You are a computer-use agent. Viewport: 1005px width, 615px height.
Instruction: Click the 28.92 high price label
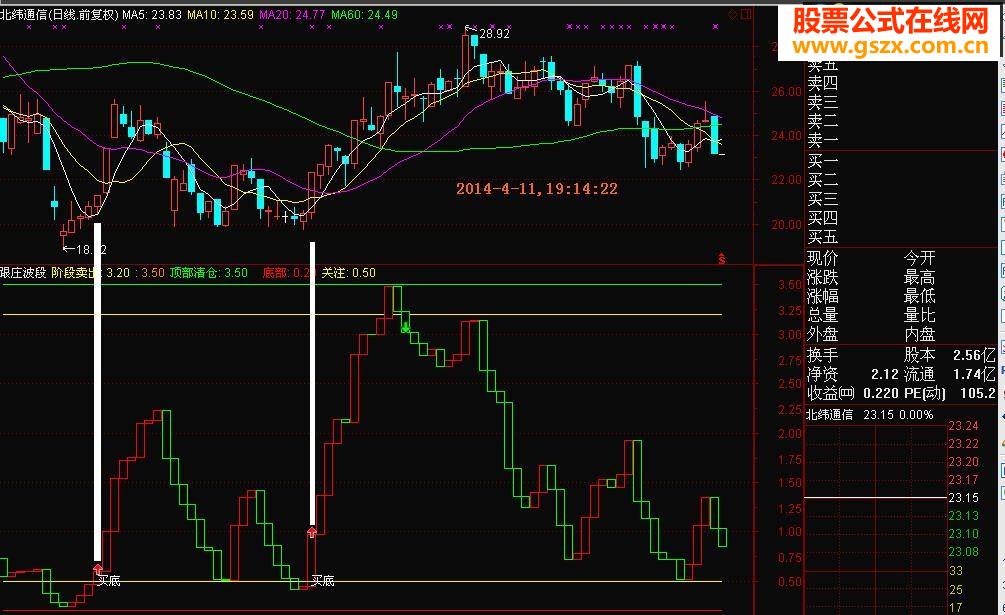[x=494, y=33]
